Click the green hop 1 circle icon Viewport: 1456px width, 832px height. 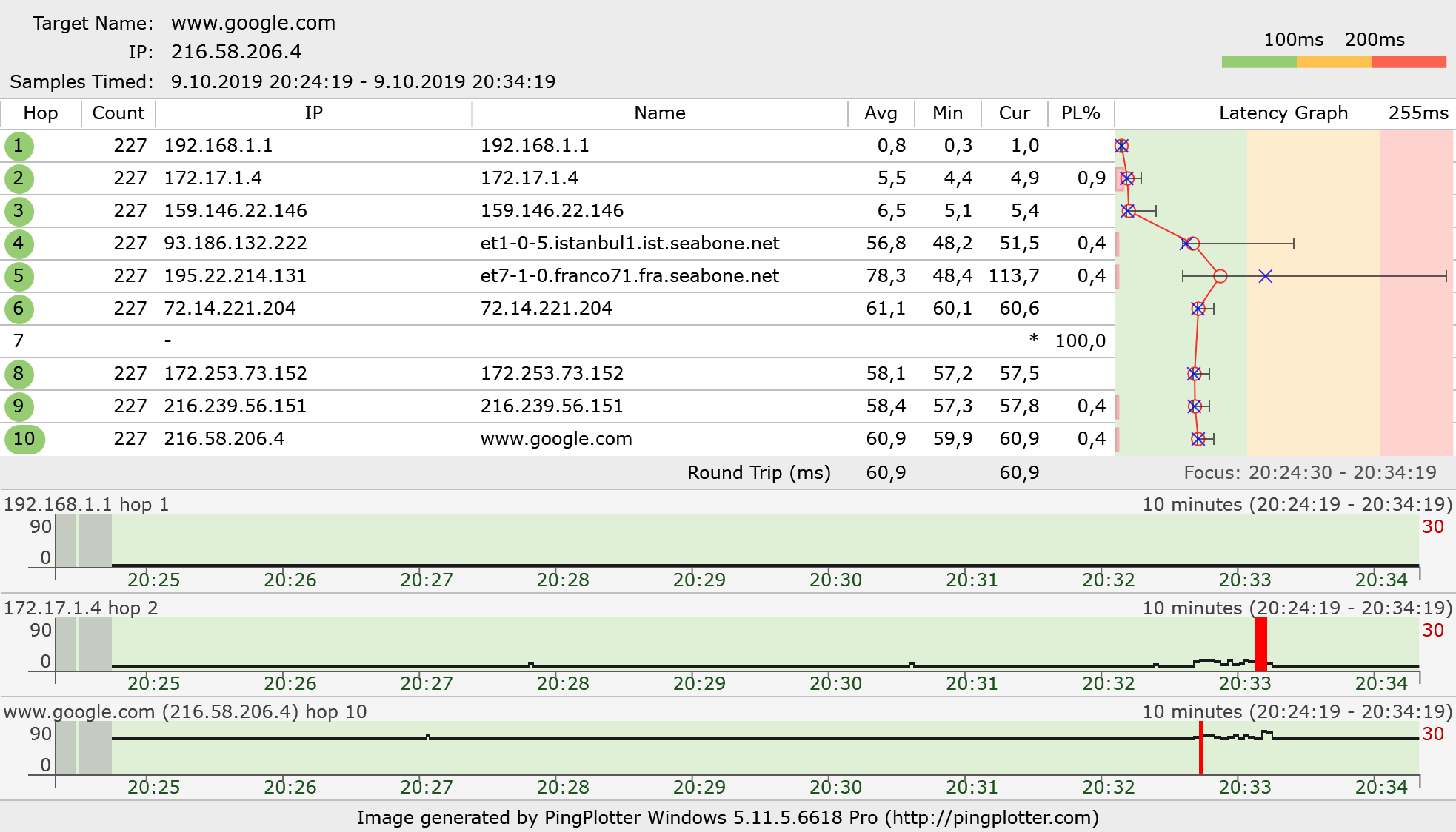point(19,146)
